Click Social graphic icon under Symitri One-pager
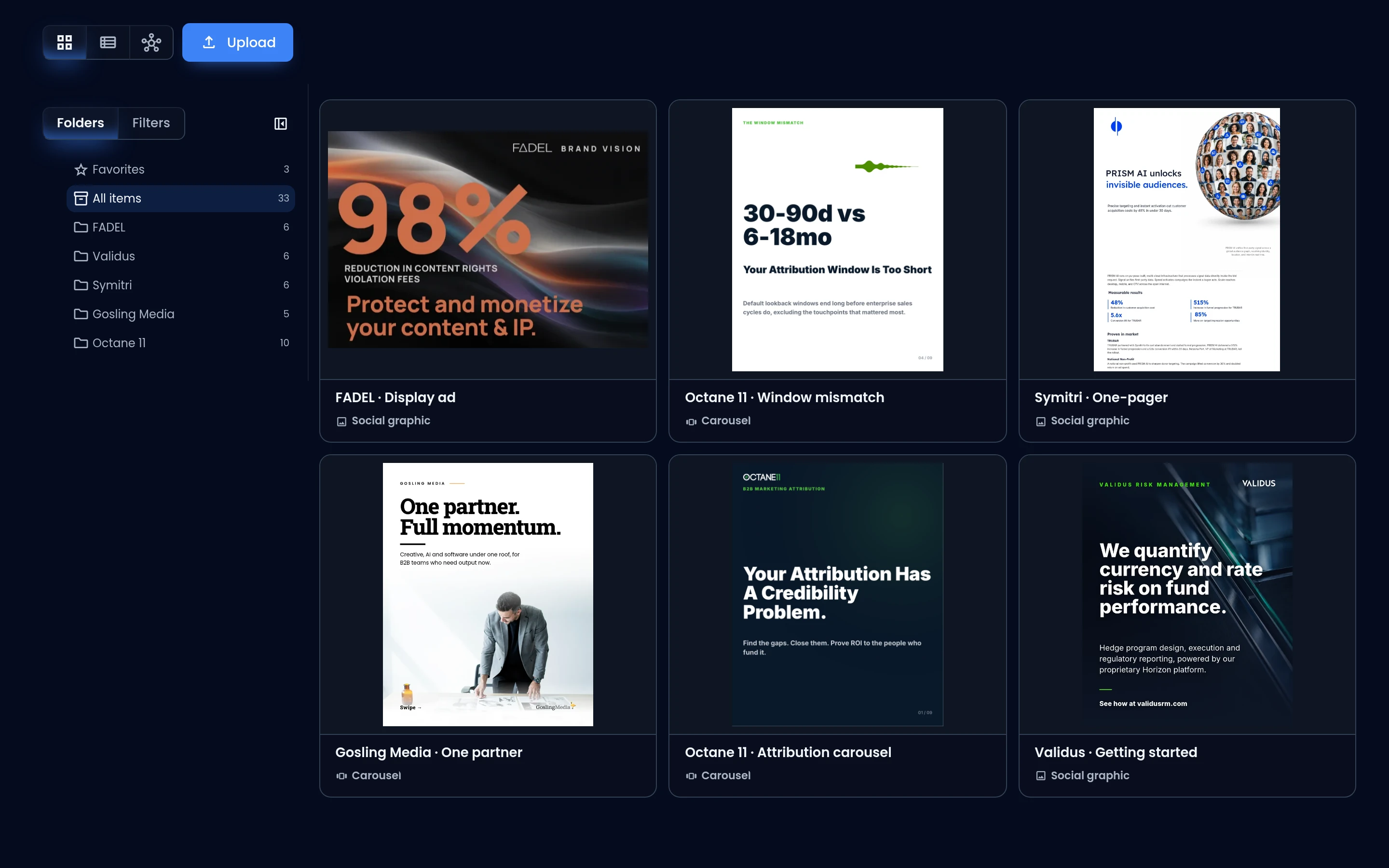 point(1041,421)
